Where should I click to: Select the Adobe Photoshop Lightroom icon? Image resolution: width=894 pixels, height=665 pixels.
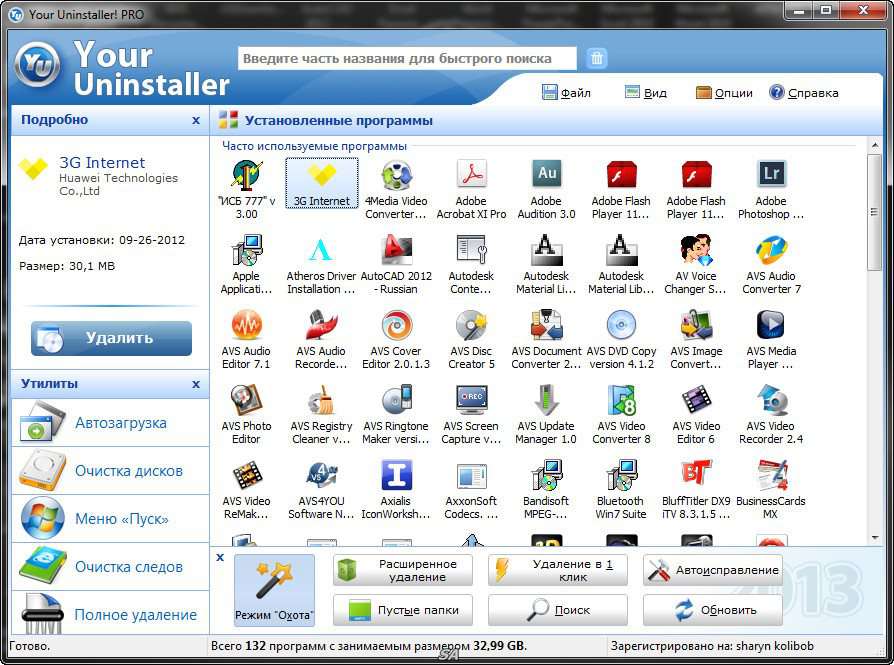[771, 175]
